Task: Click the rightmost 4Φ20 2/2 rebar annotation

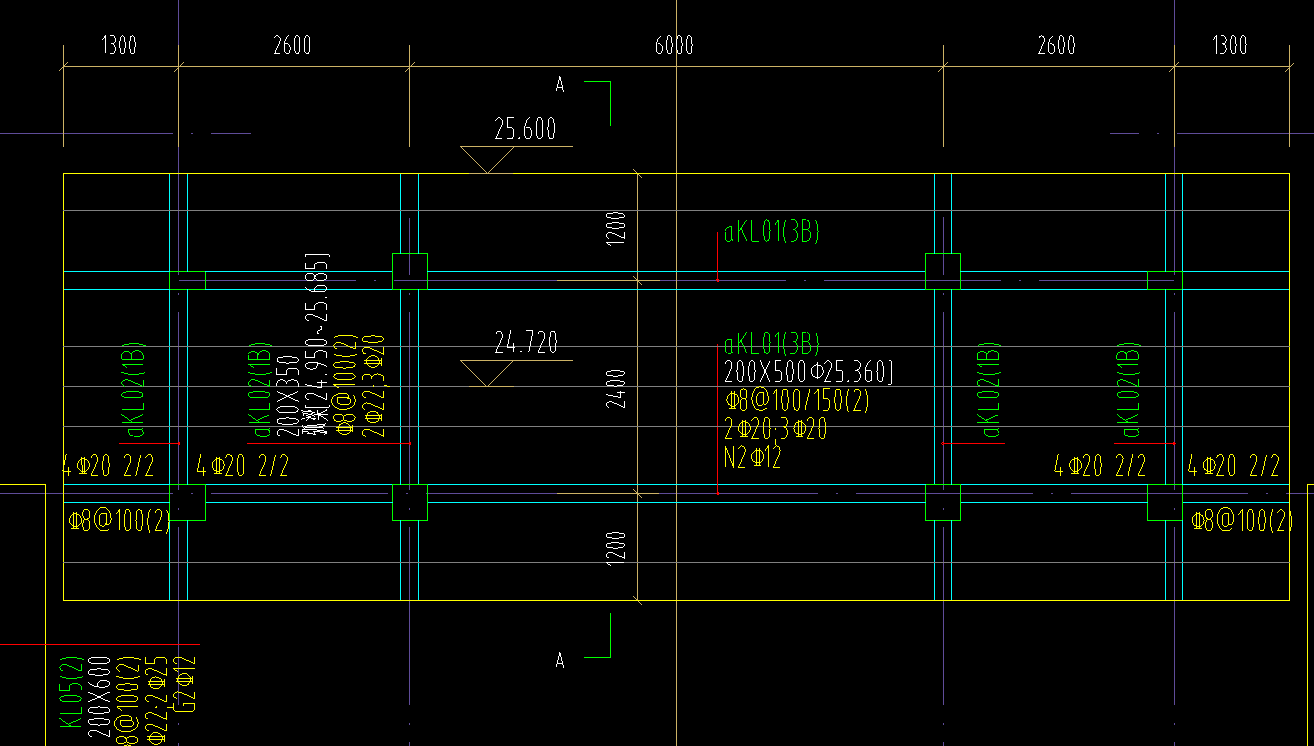Action: coord(1233,466)
